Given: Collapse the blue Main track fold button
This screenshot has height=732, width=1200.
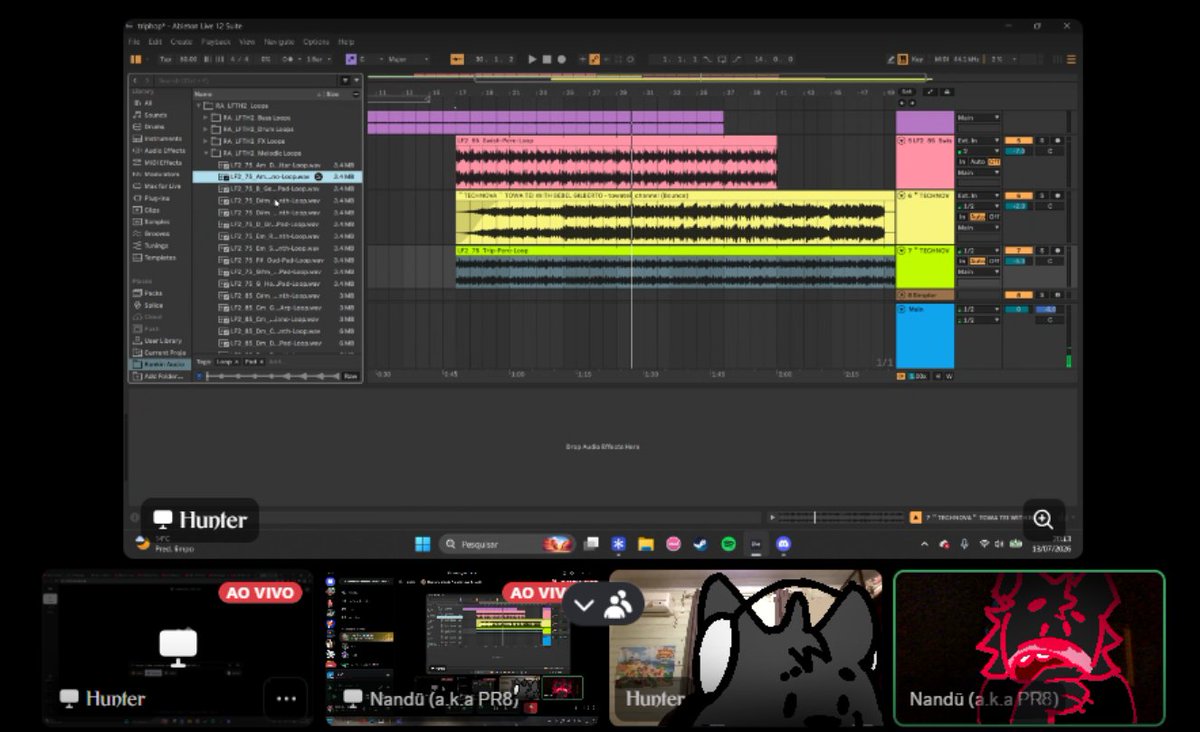Looking at the screenshot, I should pos(903,310).
